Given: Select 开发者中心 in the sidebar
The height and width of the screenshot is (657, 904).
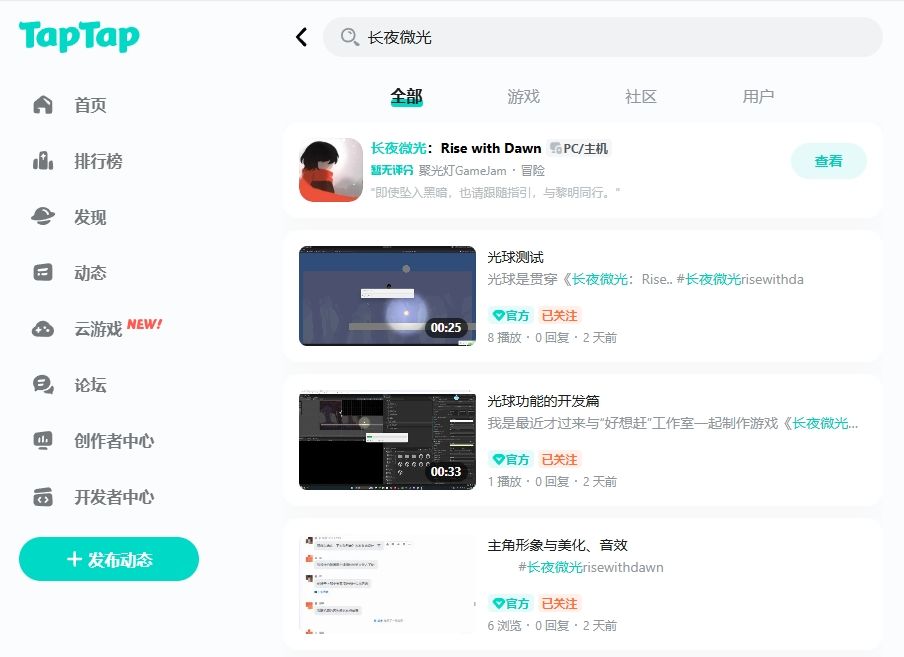Looking at the screenshot, I should point(114,497).
